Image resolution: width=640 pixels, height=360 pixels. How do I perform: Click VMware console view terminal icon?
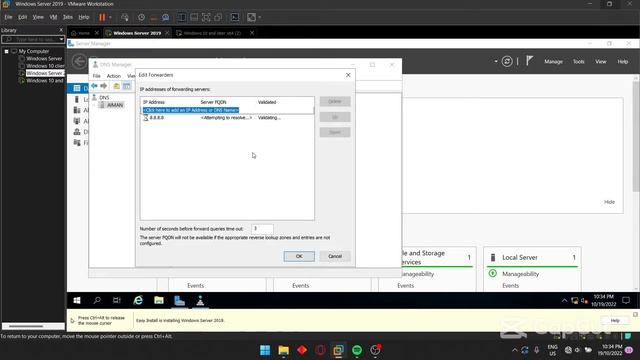[235, 17]
